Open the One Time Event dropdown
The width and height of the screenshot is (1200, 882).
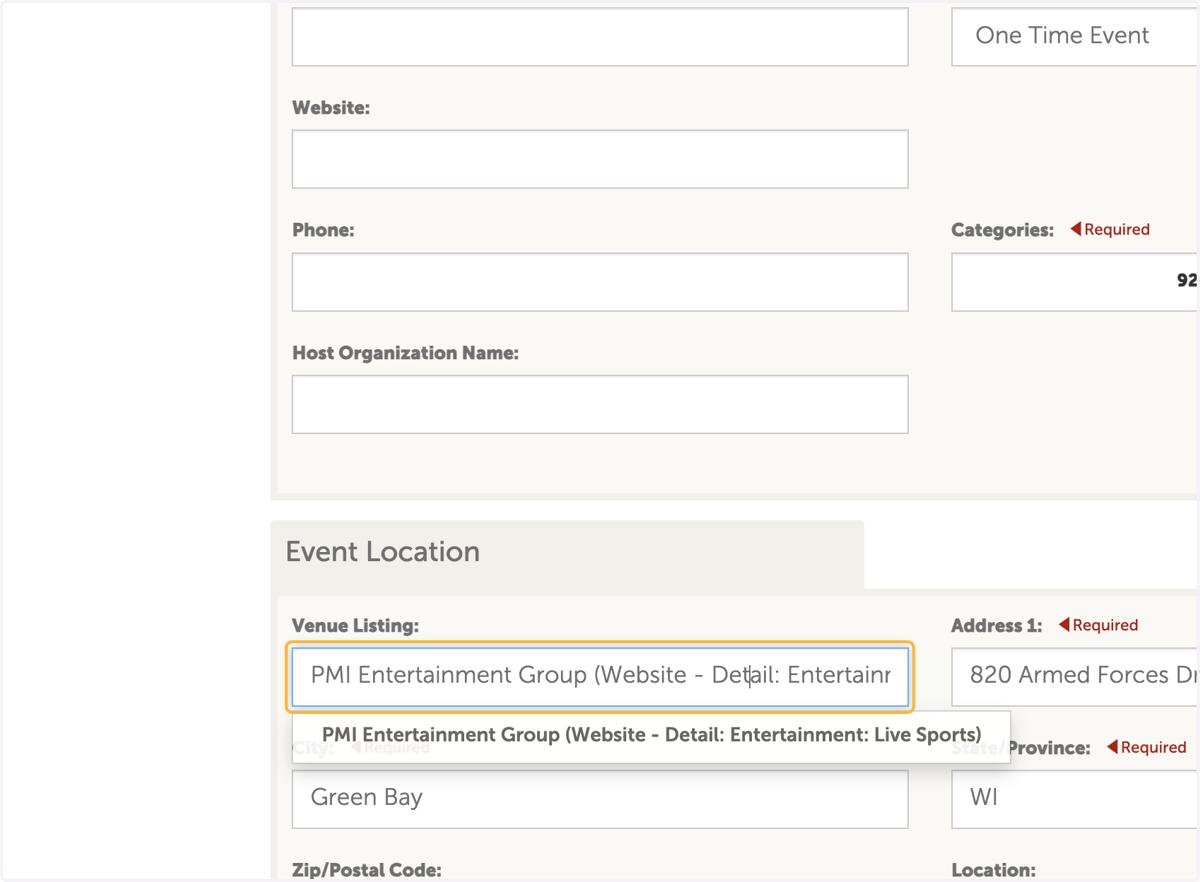(1075, 36)
